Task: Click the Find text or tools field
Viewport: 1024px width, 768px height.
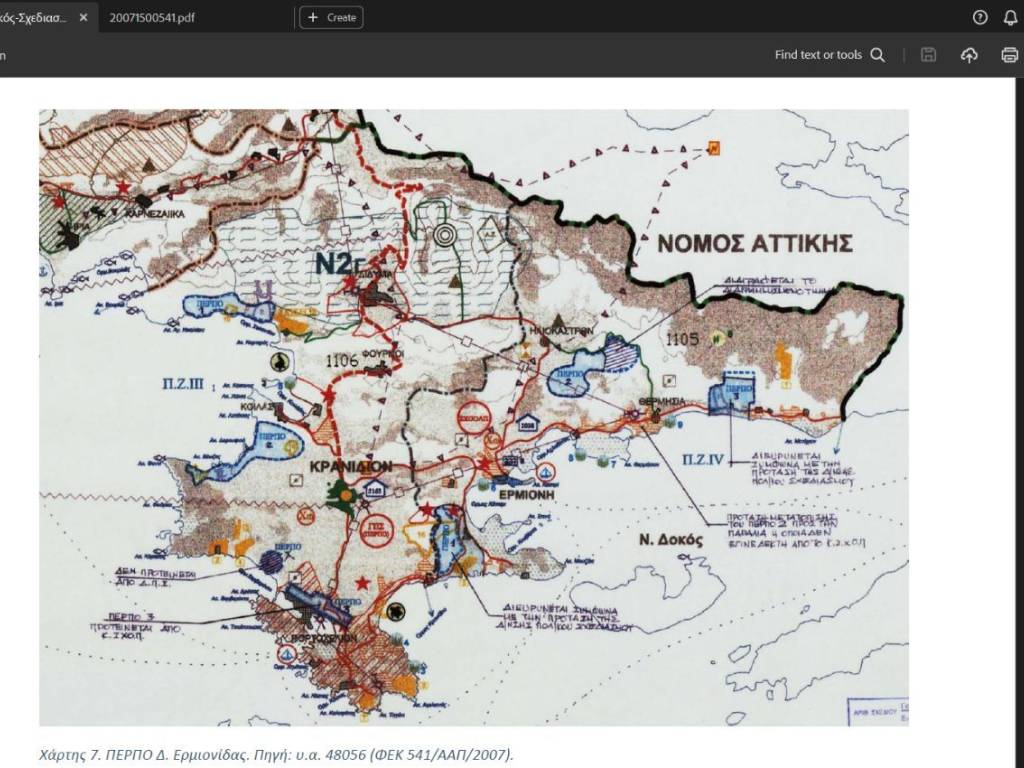Action: pos(817,55)
